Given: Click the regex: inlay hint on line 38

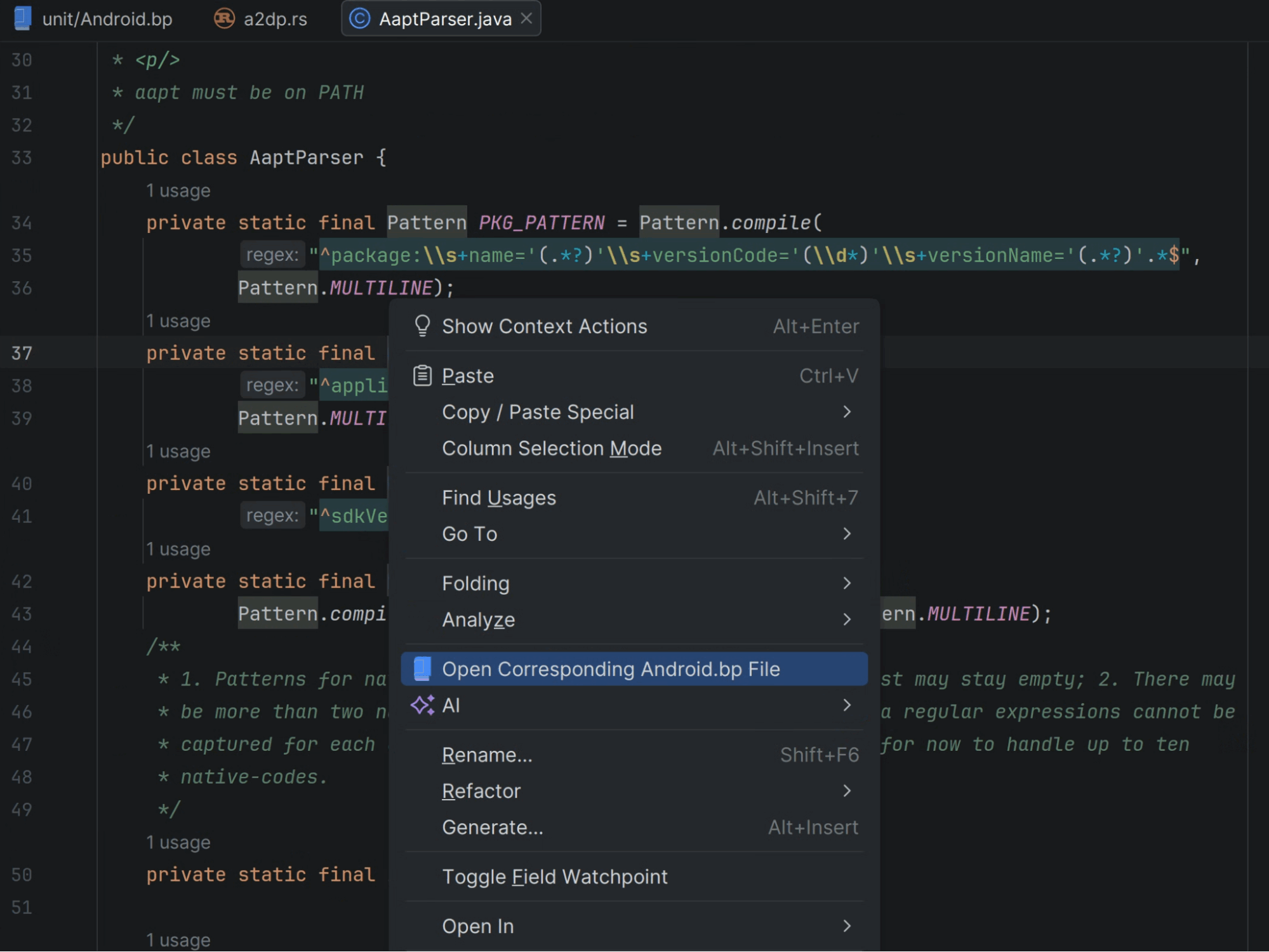Looking at the screenshot, I should [272, 385].
